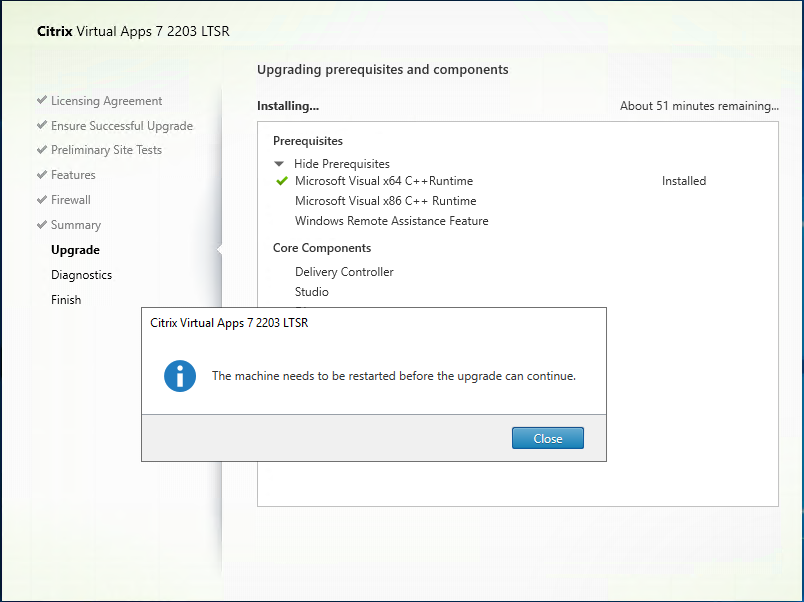Click the restart required message text
The height and width of the screenshot is (602, 804).
click(x=394, y=376)
